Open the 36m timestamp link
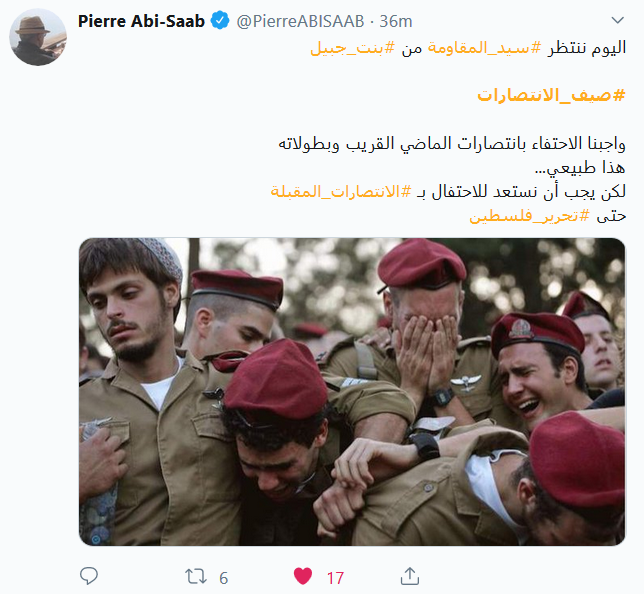644x594 pixels. point(396,21)
